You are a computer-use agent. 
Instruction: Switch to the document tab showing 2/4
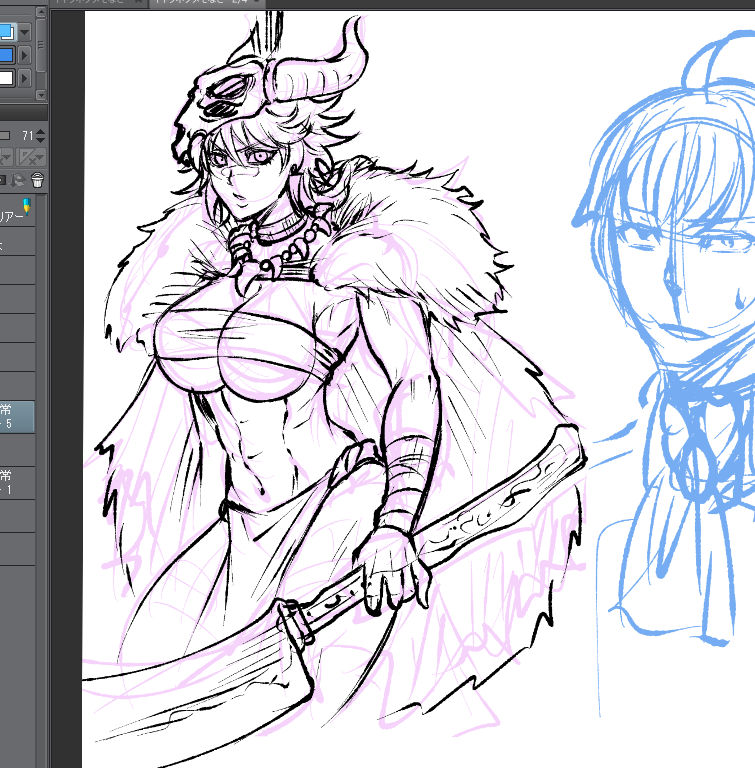206,2
